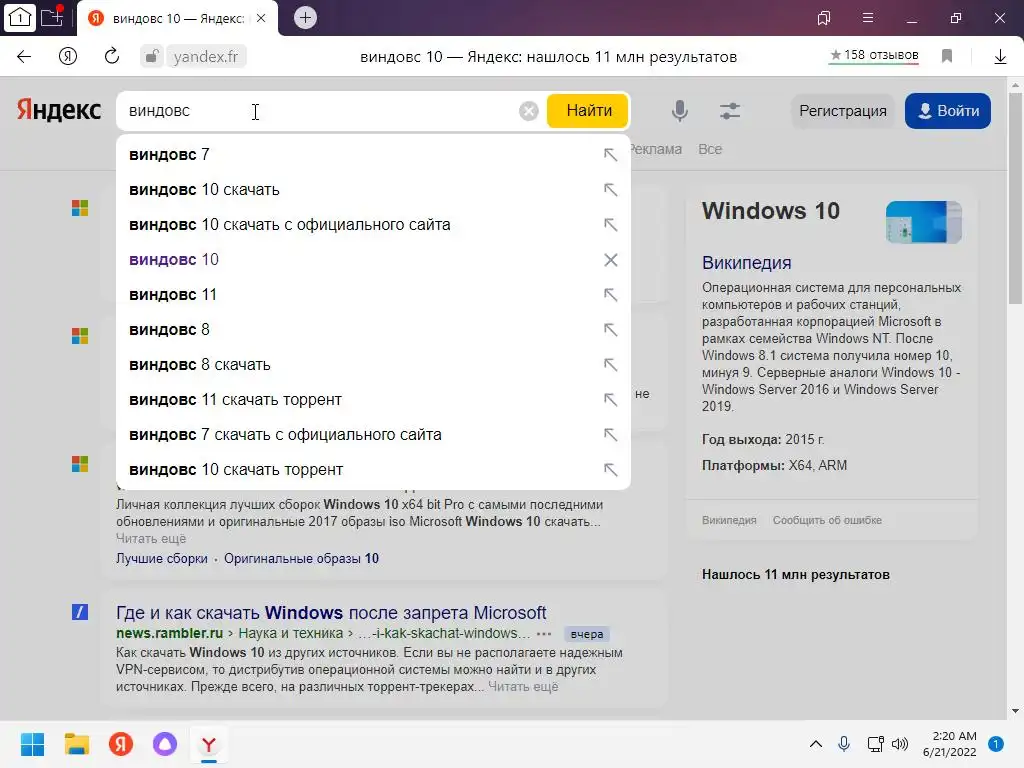The height and width of the screenshot is (768, 1024).
Task: Expand first snippet with 'Читать ещё' under Лучшие сборки
Action: [x=151, y=539]
